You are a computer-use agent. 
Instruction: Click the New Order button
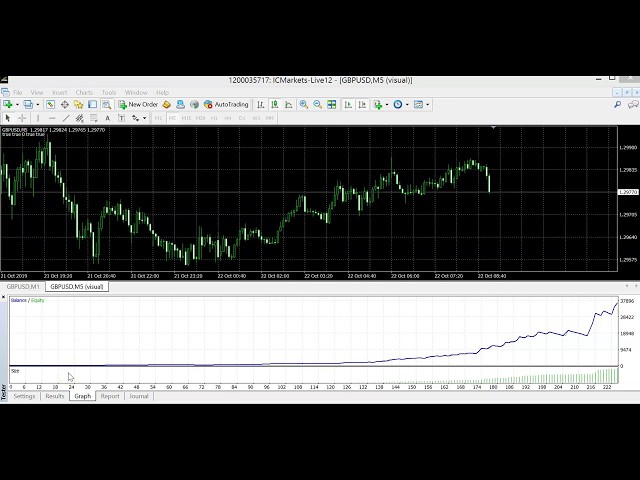pyautogui.click(x=138, y=104)
